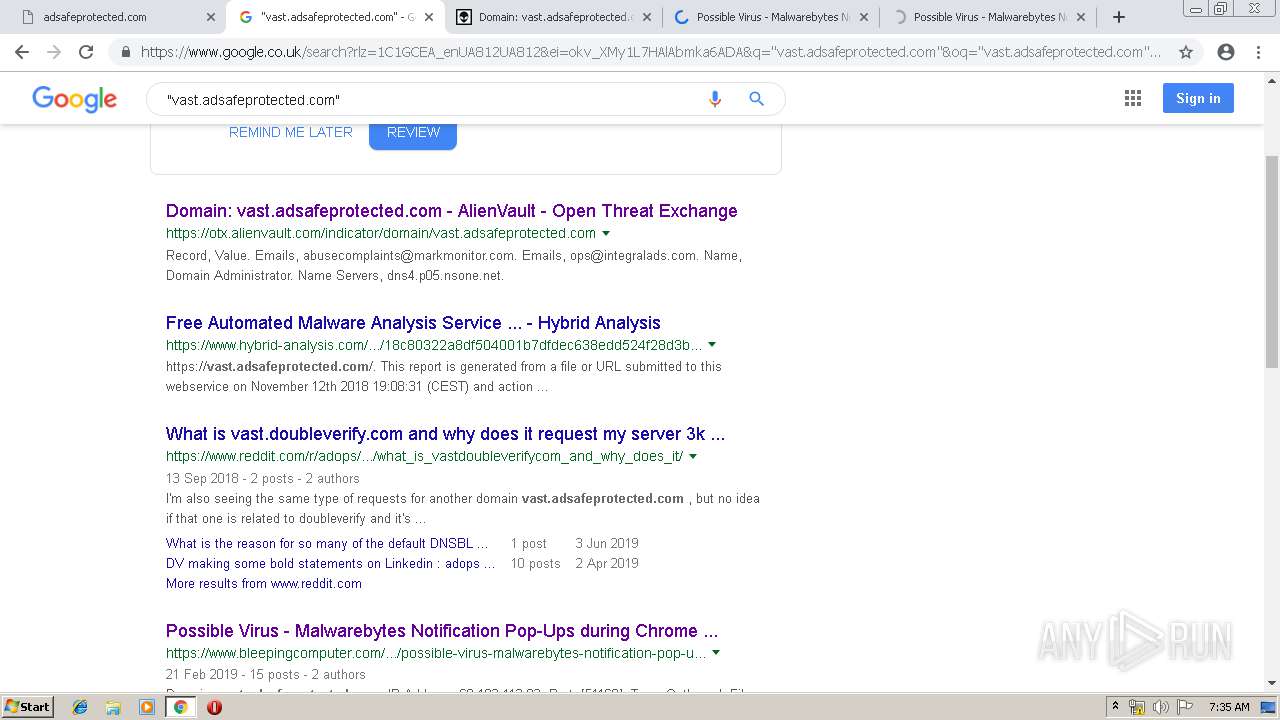This screenshot has height=720, width=1280.
Task: Go to the Google homepage logo
Action: click(74, 99)
